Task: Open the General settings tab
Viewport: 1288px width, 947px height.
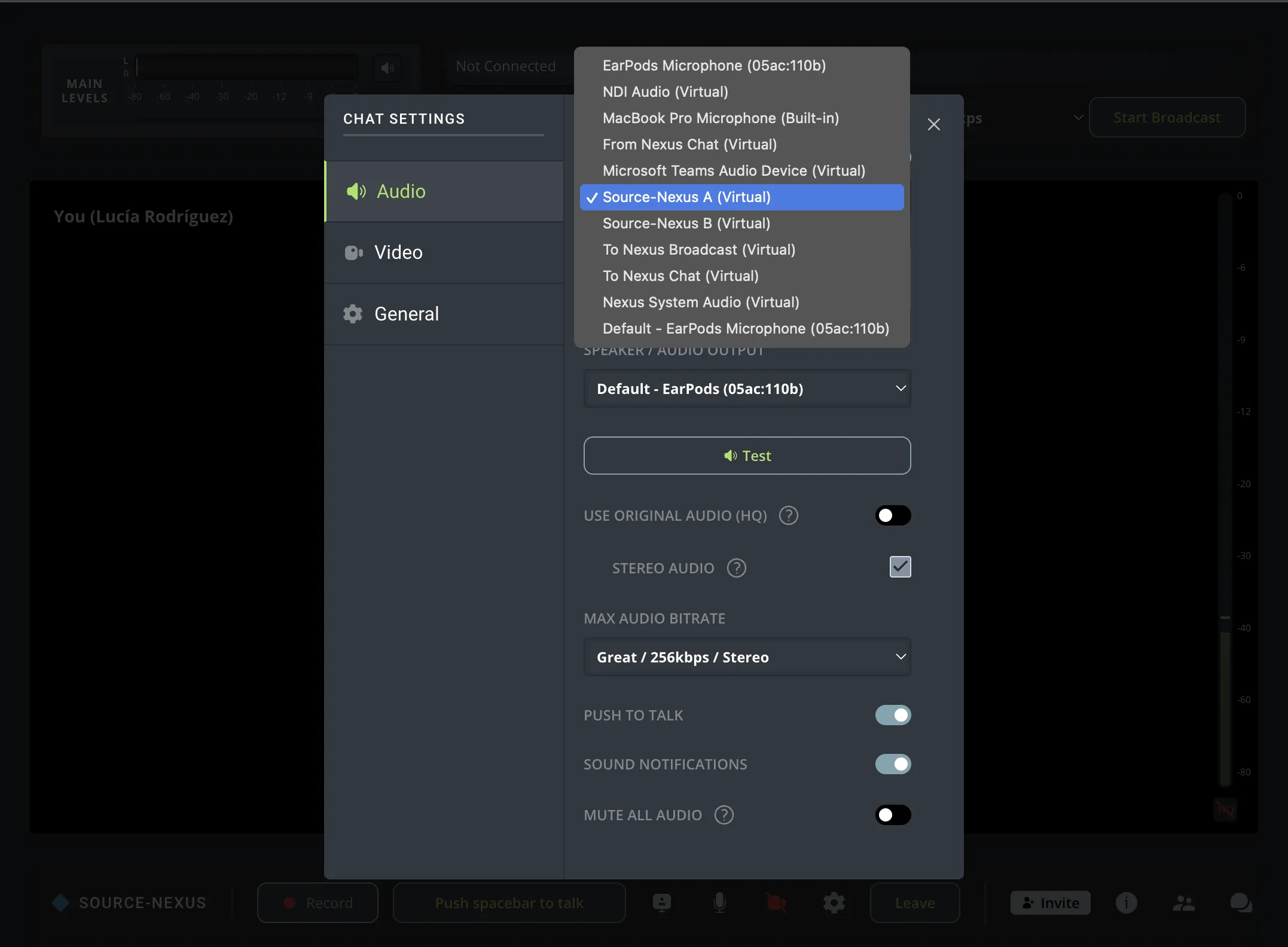Action: click(x=444, y=314)
